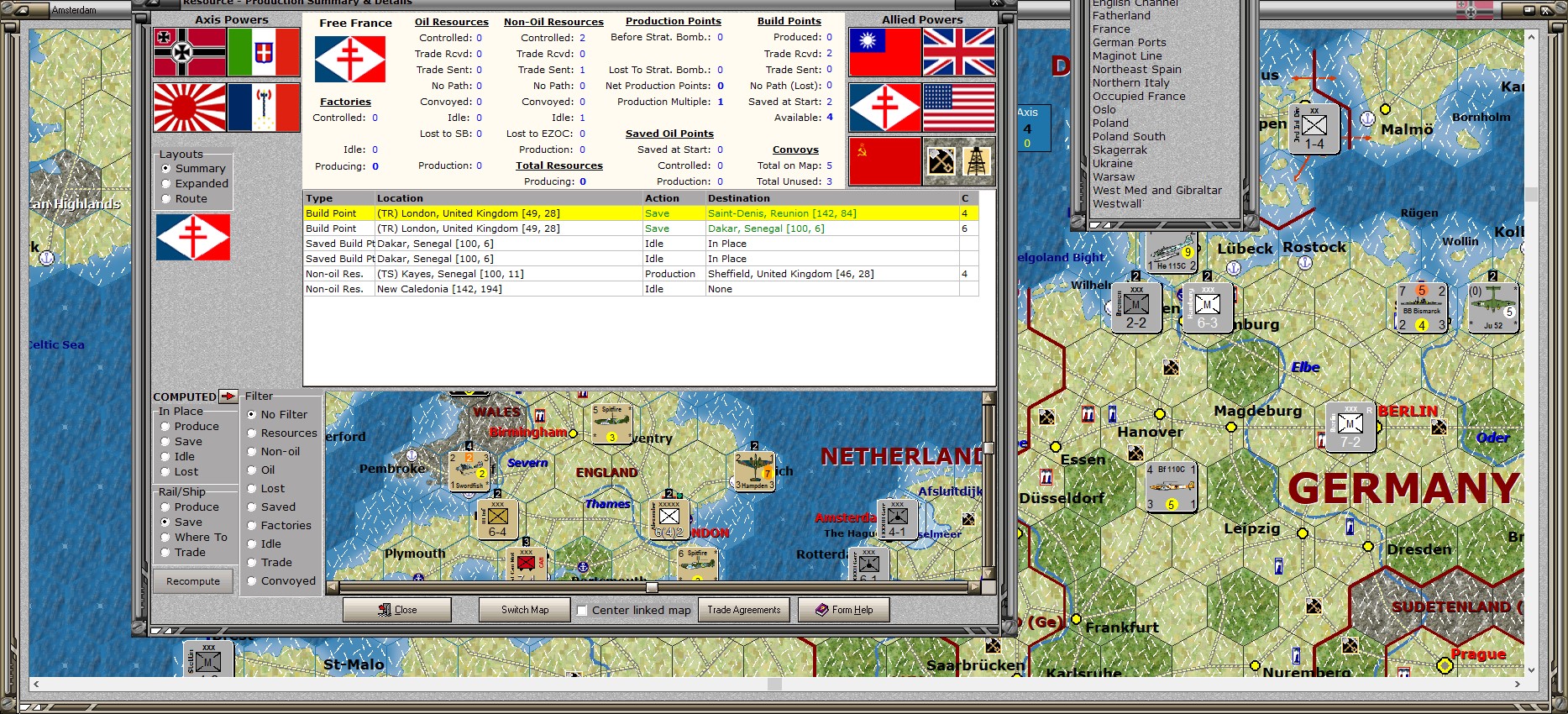The width and height of the screenshot is (1568, 714).
Task: Click the Non-Oil Resources heading
Action: (553, 22)
